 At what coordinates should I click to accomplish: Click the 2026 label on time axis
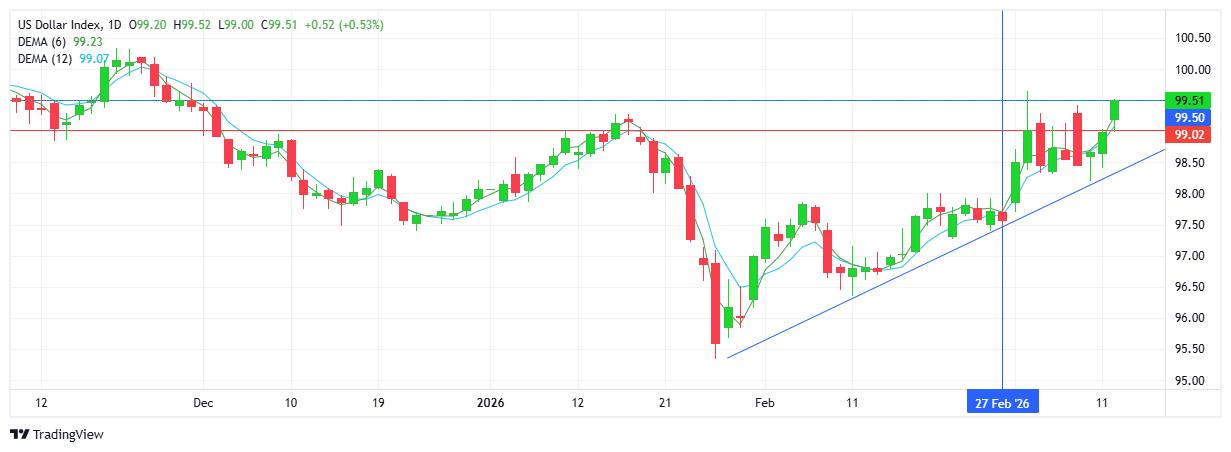coord(490,403)
